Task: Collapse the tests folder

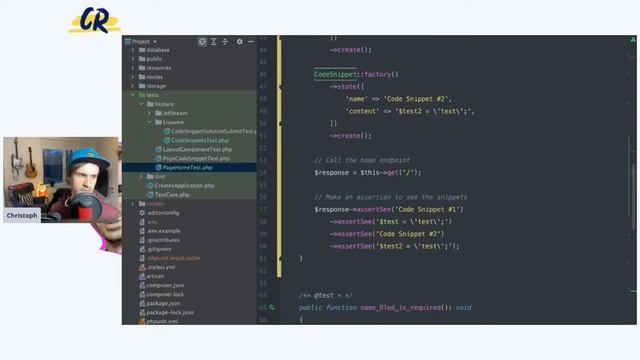Action: (133, 95)
